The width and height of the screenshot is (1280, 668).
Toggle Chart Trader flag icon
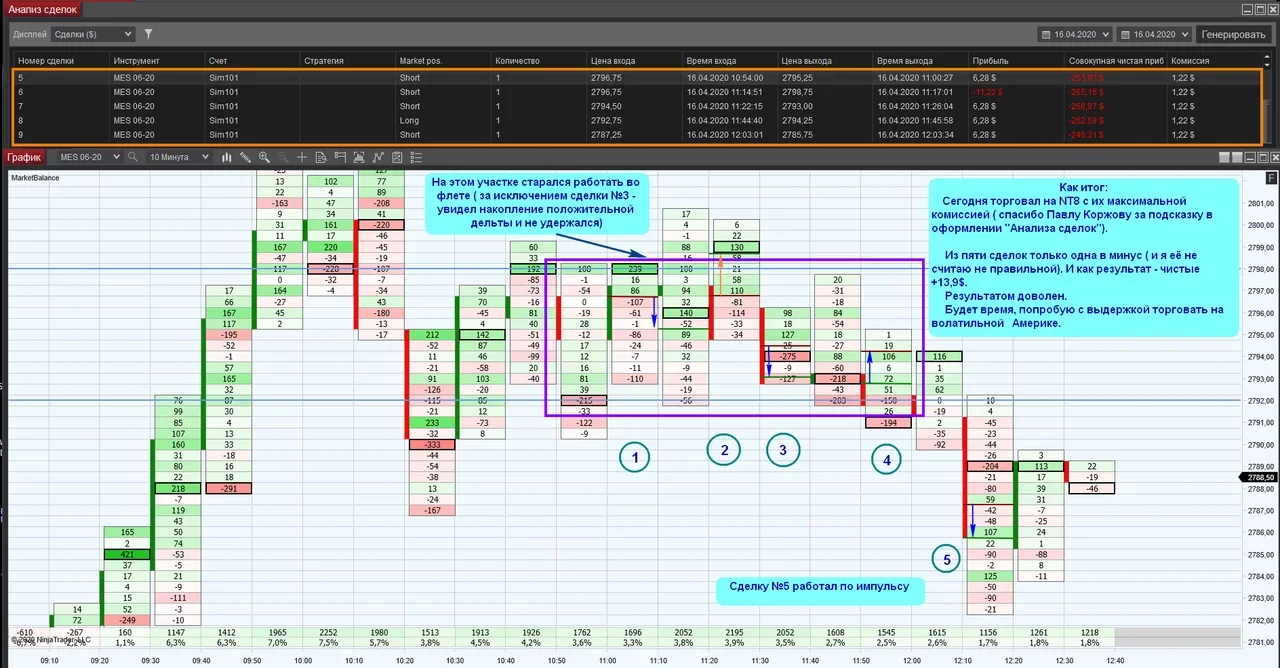coord(340,157)
